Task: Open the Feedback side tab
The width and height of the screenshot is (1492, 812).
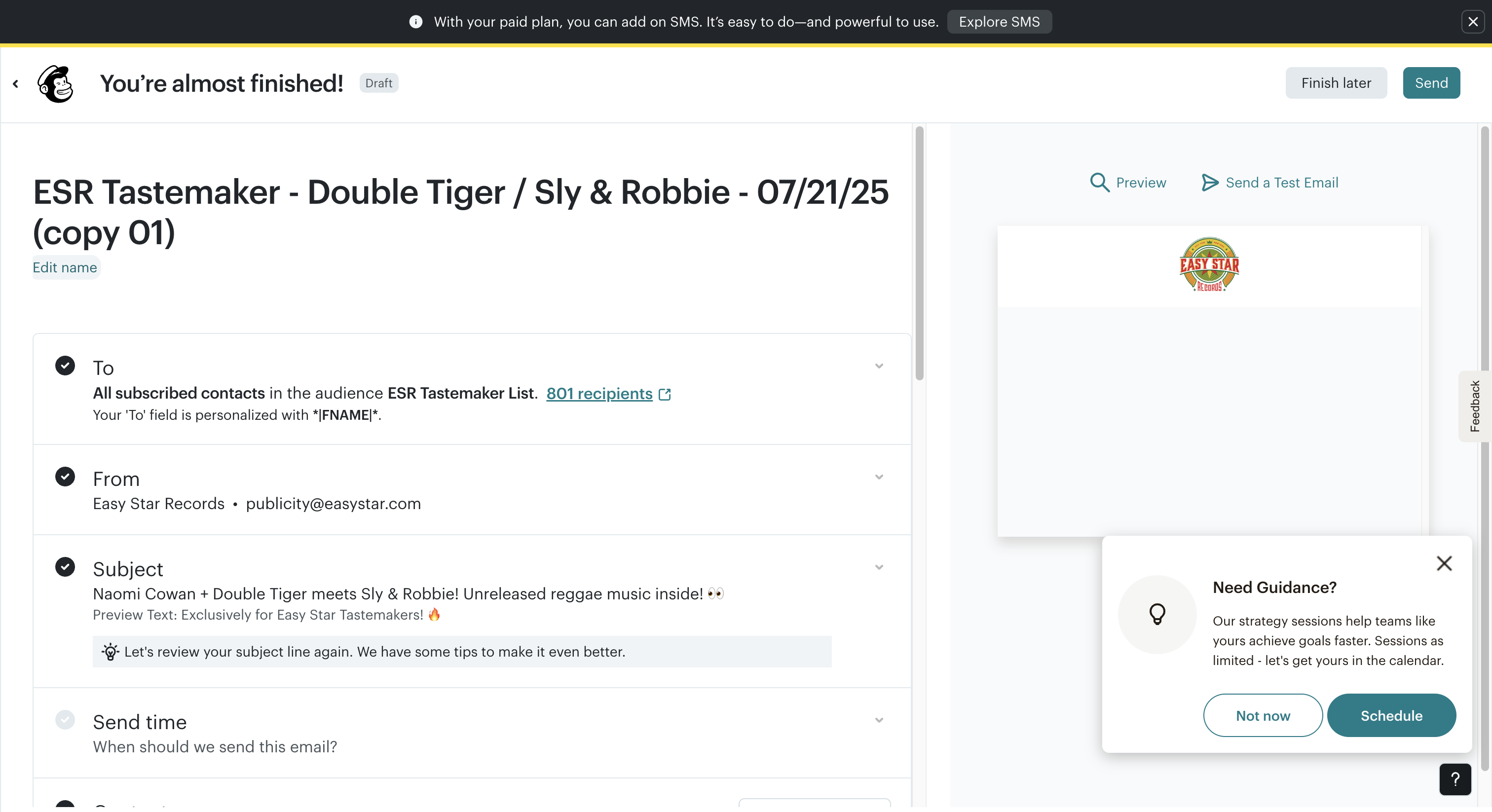Action: click(1475, 406)
